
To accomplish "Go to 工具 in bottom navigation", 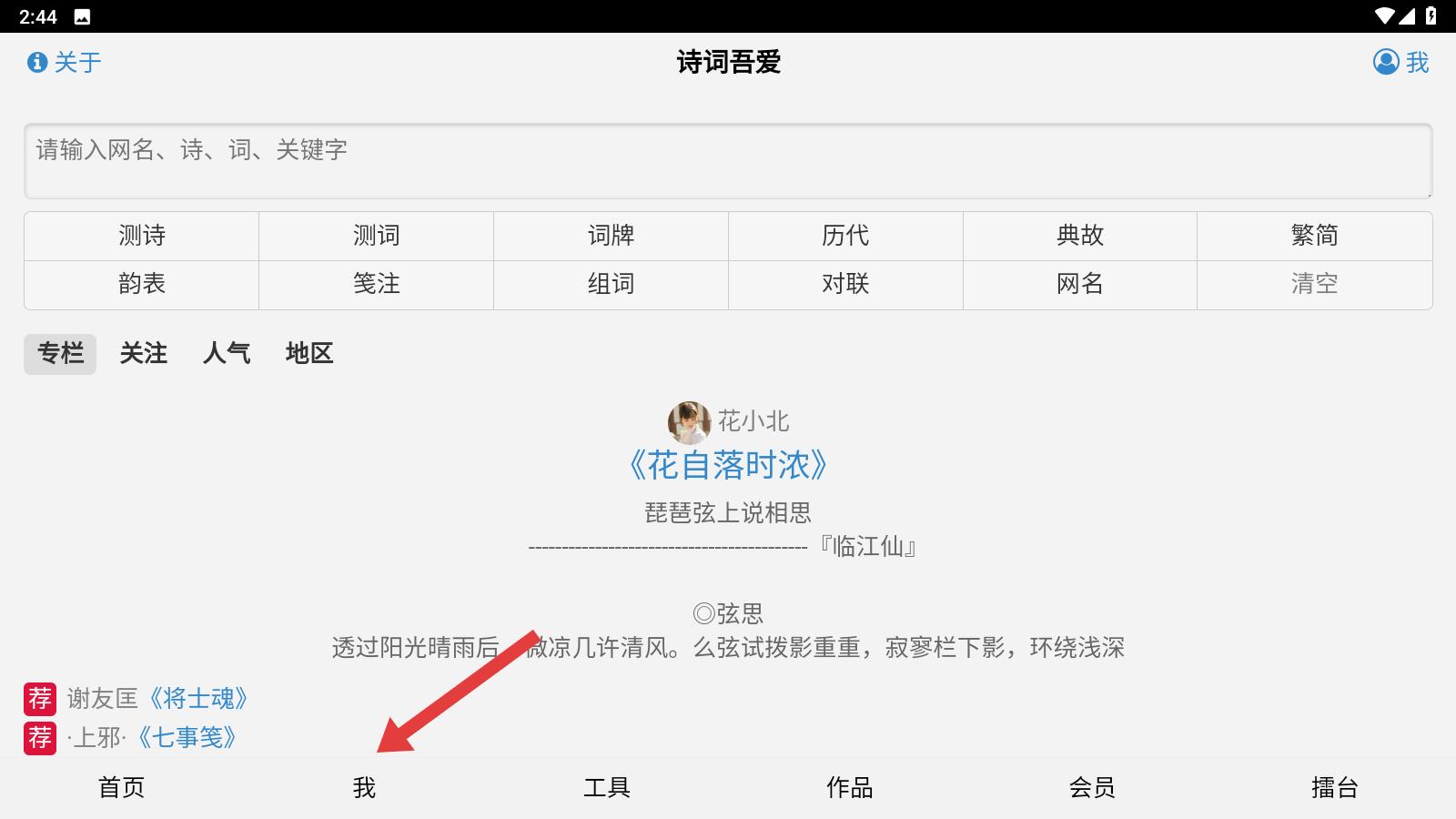I will [607, 787].
